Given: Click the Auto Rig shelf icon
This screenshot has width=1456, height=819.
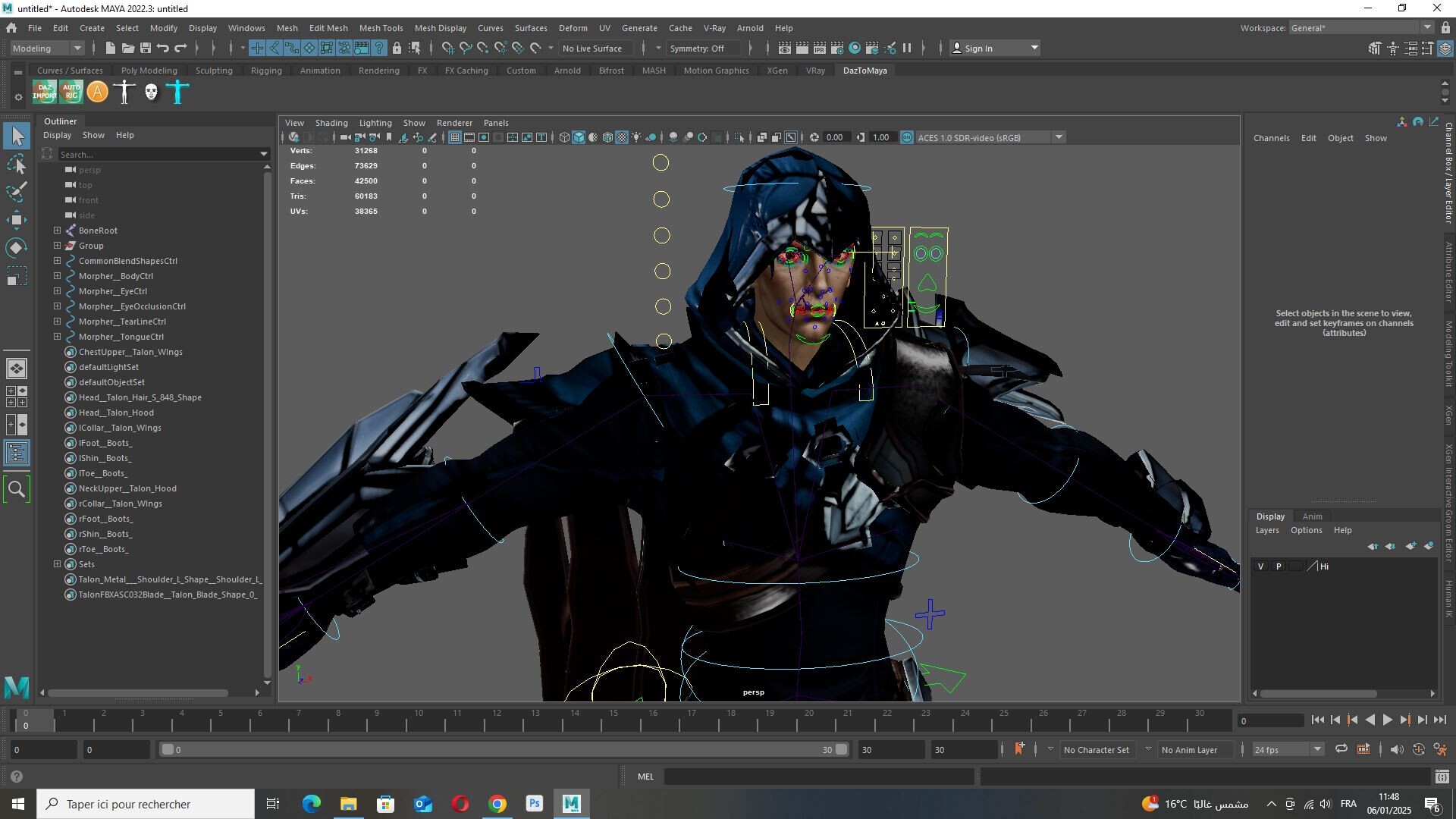Looking at the screenshot, I should (71, 93).
